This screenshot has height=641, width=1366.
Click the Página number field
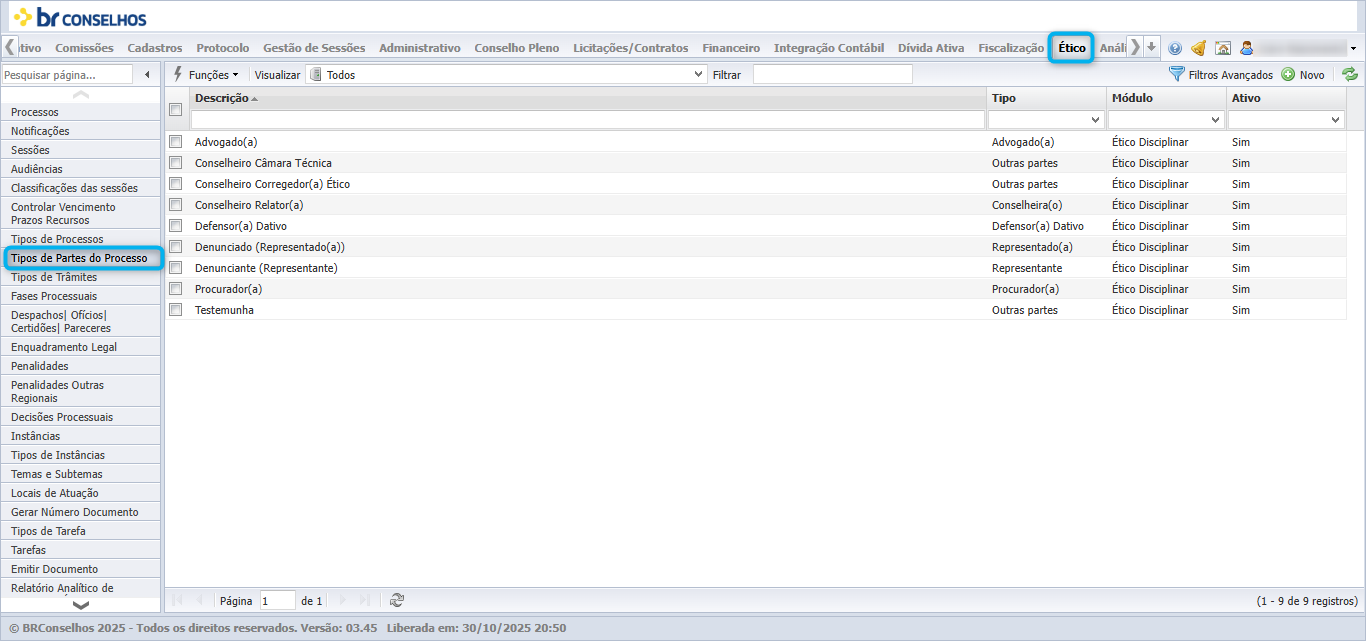(277, 601)
